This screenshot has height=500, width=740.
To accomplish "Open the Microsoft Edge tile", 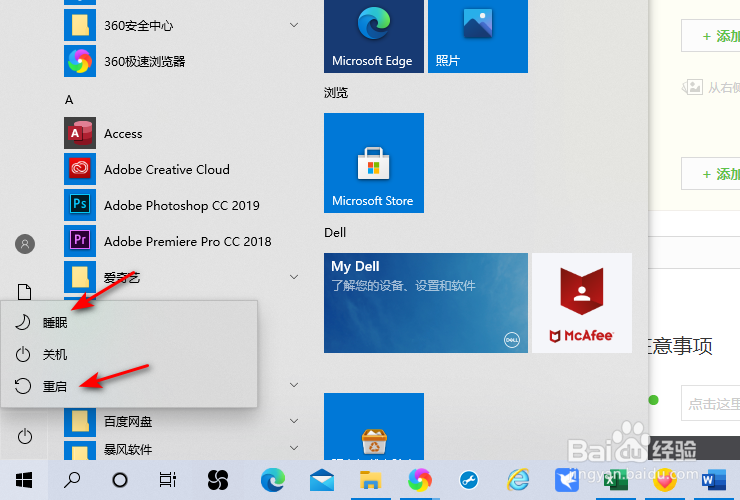I will click(x=374, y=36).
